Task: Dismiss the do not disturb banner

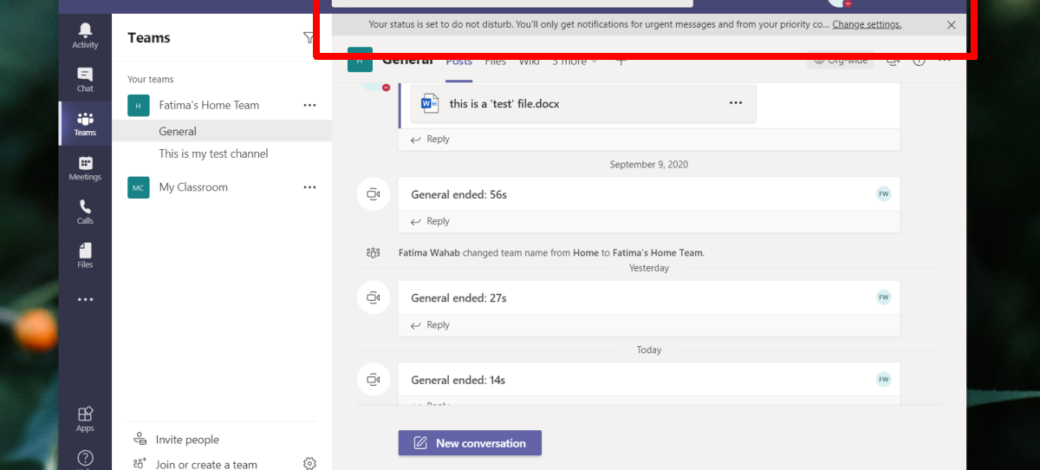Action: coord(951,25)
